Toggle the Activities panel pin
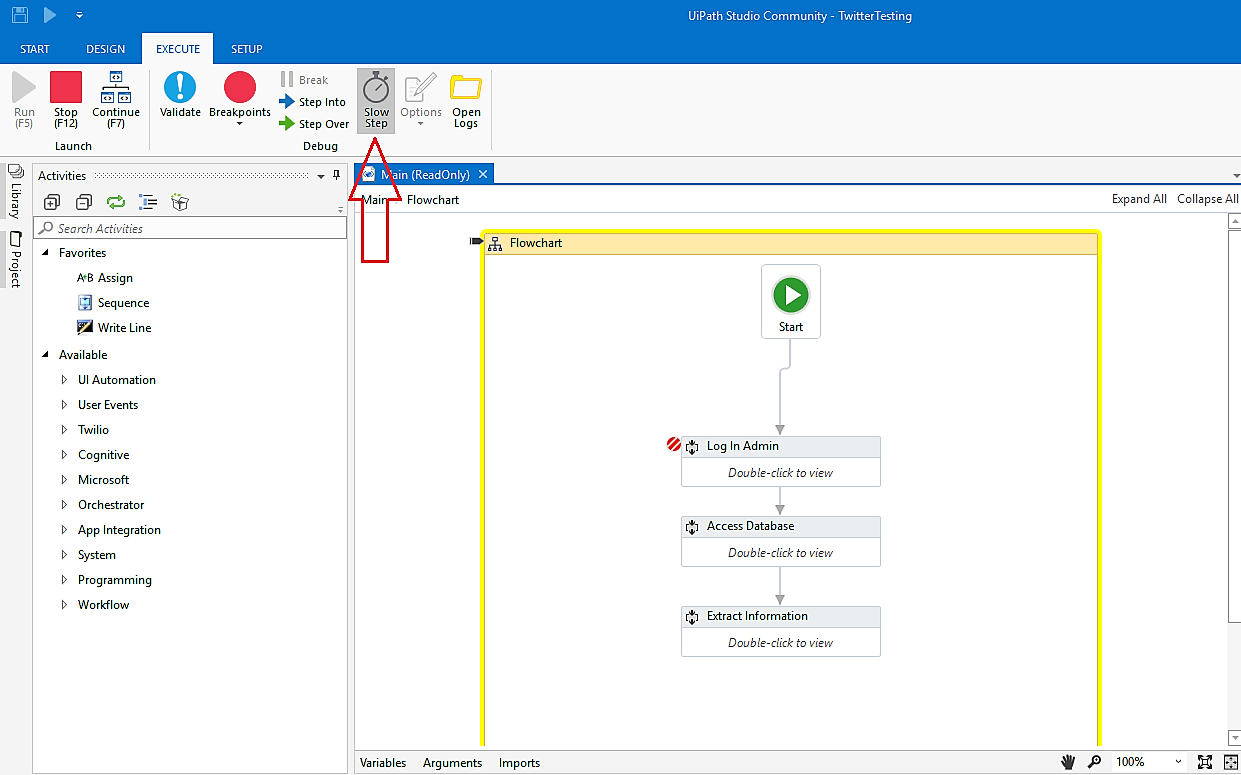 [x=337, y=176]
